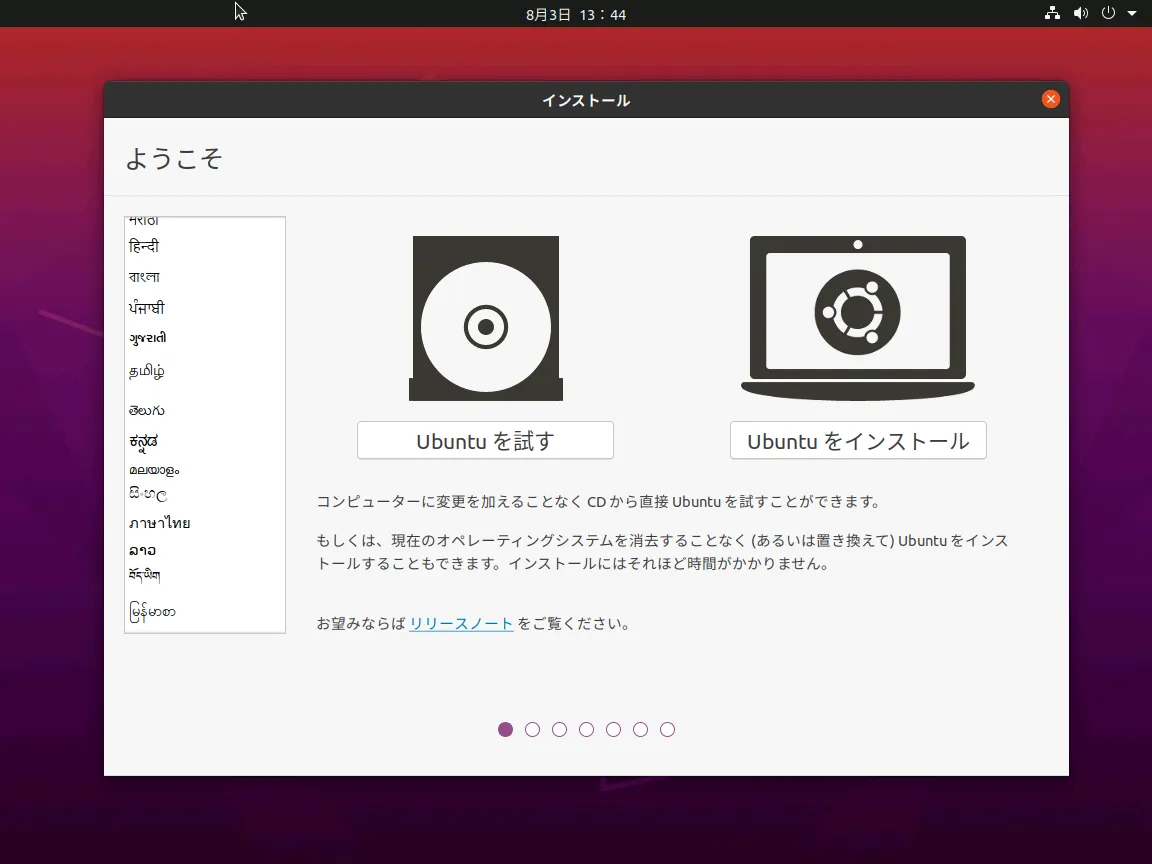Open the network status icon in the top bar
Screen dimensions: 1152x864
[1051, 14]
